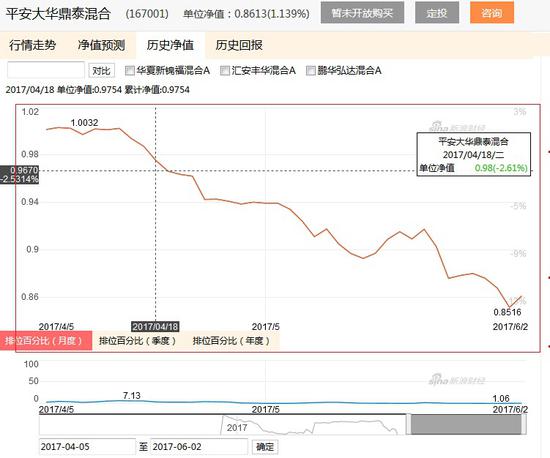The width and height of the screenshot is (550, 458).
Task: Click the tooltip value 0.98(-2.61%)
Action: (x=501, y=168)
